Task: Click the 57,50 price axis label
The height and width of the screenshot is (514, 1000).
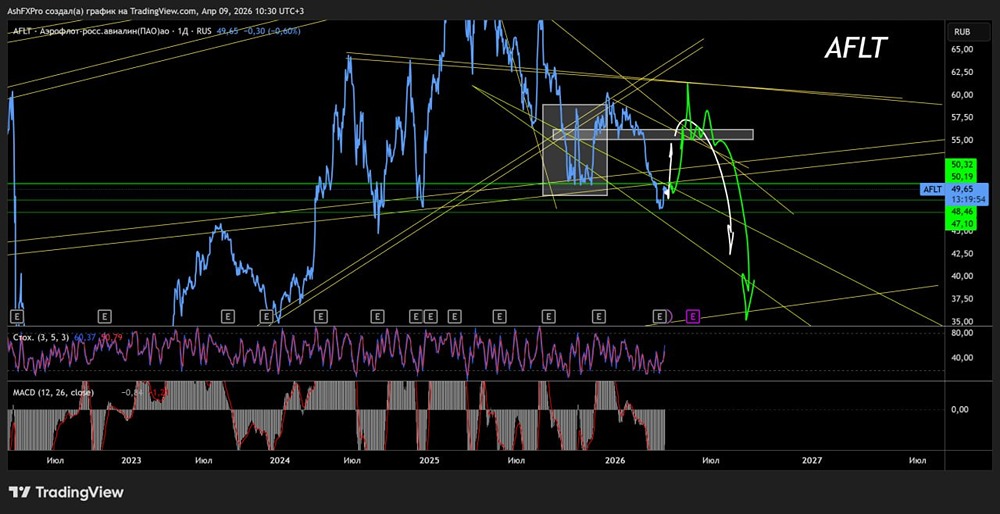Action: 962,117
